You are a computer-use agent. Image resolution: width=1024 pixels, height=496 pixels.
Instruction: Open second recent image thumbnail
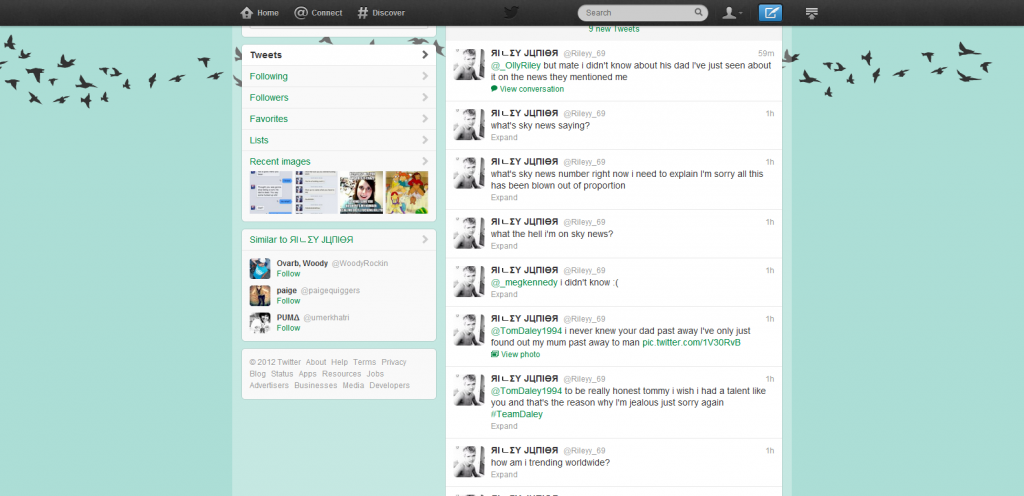[316, 193]
